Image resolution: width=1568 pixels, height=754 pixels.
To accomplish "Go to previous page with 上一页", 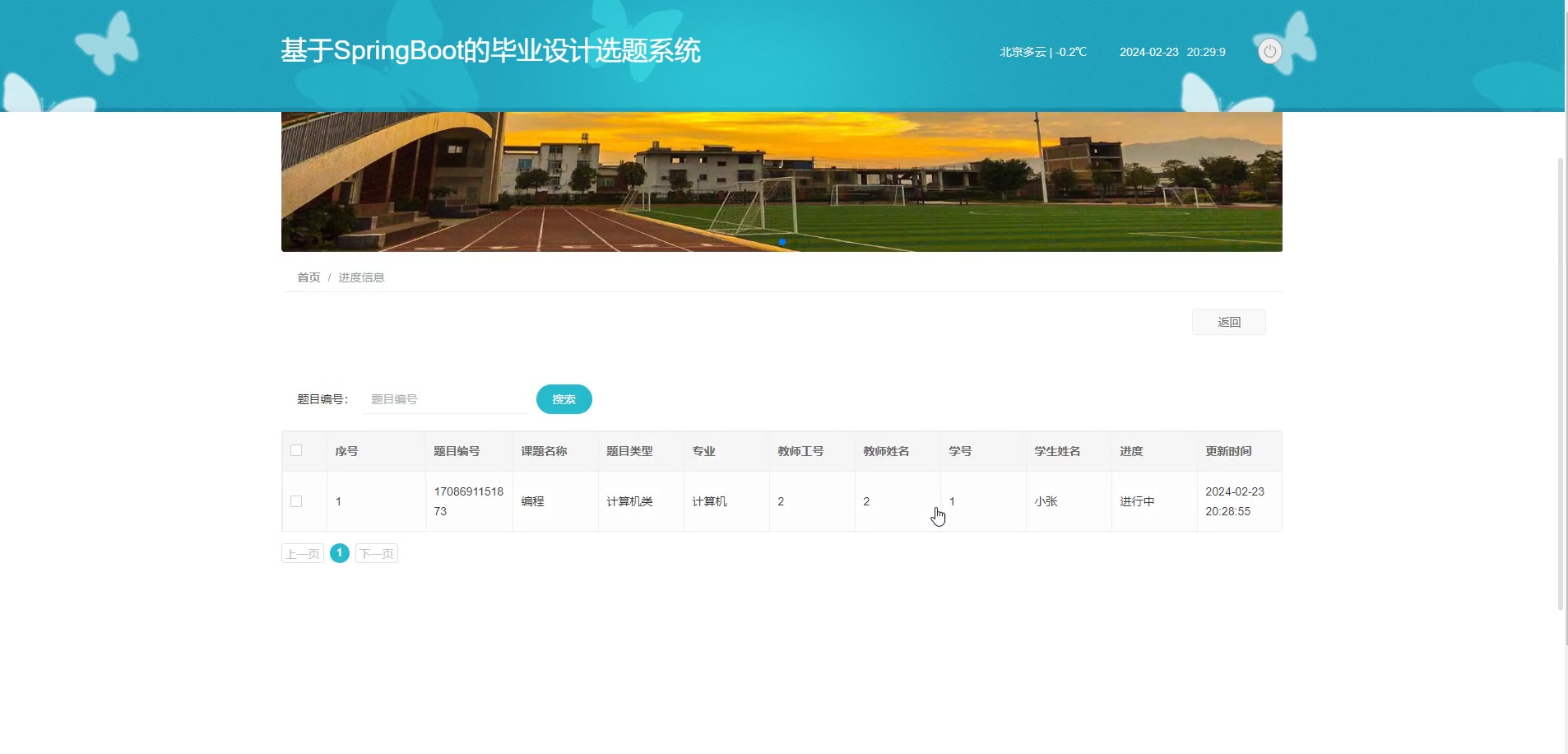I will pos(303,554).
